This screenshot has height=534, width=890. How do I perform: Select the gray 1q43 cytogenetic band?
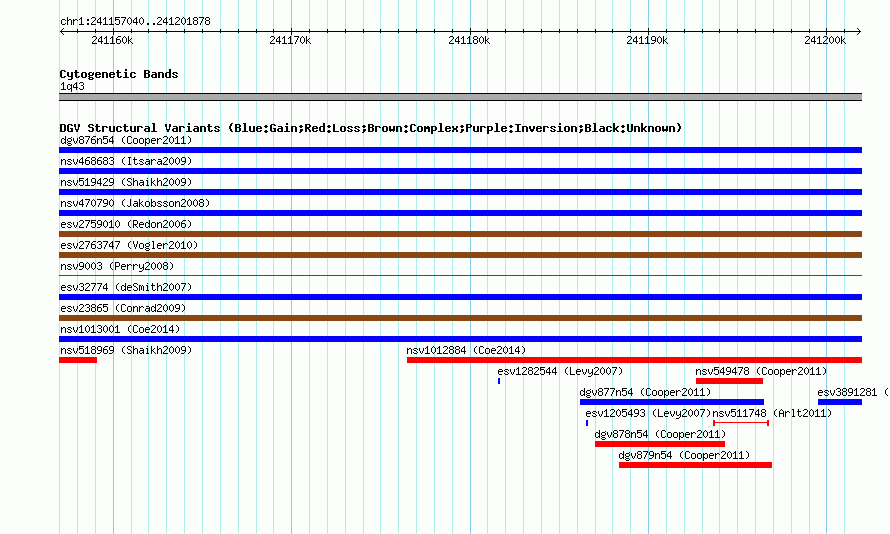point(460,97)
